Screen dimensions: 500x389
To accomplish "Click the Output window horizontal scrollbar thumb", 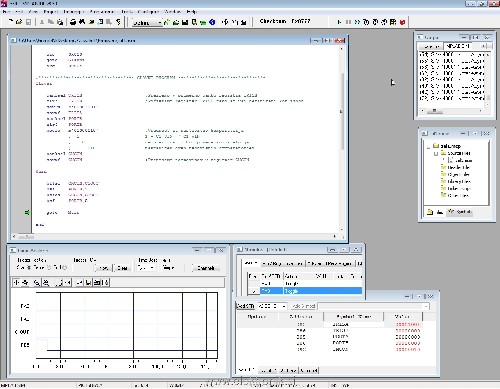I will 435,111.
